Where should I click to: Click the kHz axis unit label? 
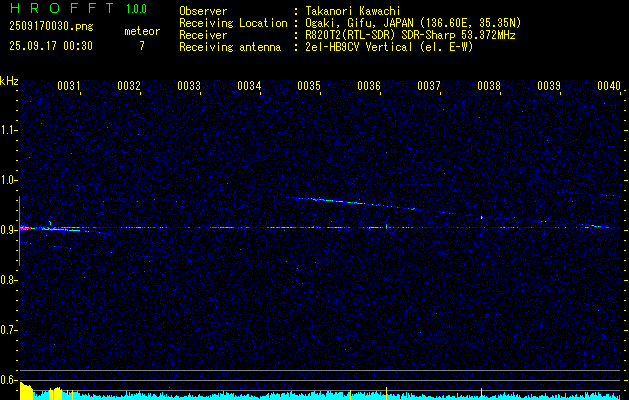pos(9,81)
